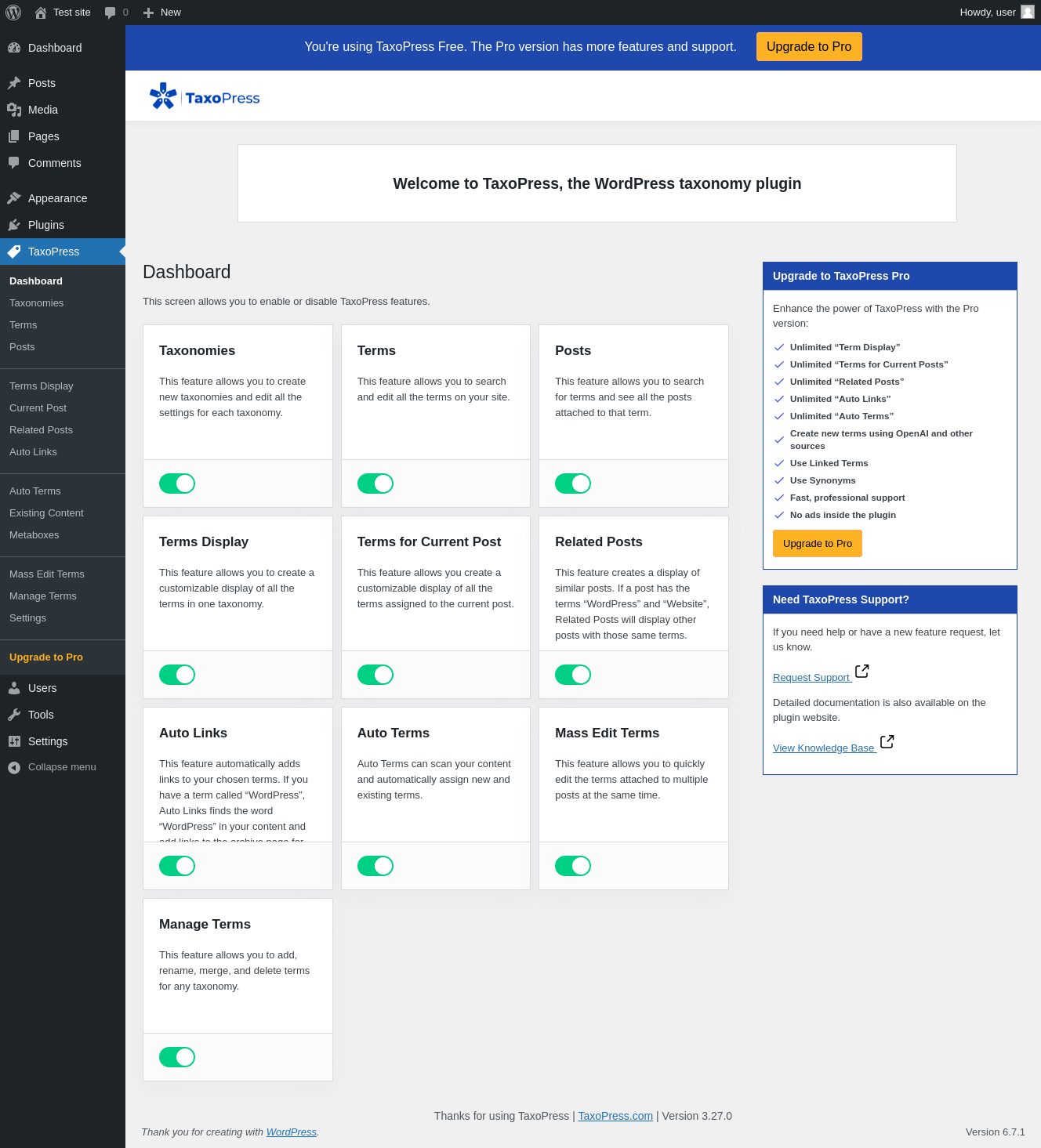The height and width of the screenshot is (1148, 1041).
Task: Switch off the Posts feature toggle
Action: pos(573,483)
